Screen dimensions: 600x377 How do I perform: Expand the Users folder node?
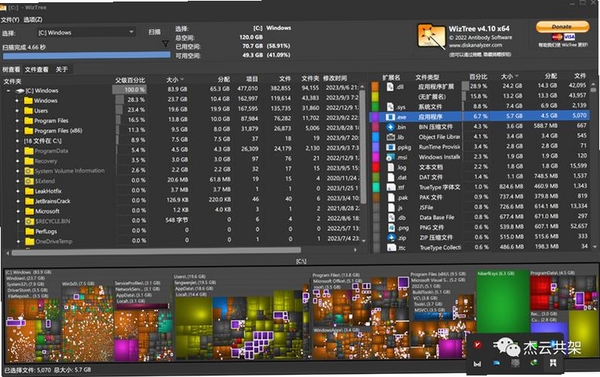click(17, 111)
